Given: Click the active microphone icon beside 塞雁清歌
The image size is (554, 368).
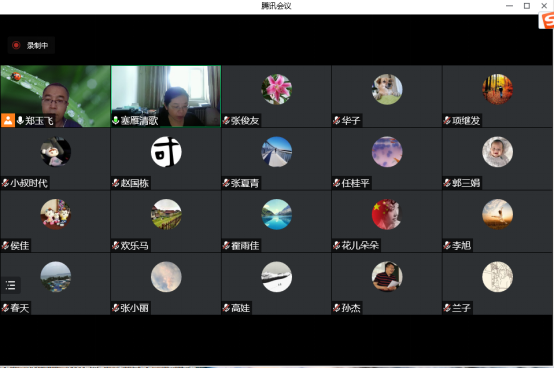Looking at the screenshot, I should [x=115, y=121].
